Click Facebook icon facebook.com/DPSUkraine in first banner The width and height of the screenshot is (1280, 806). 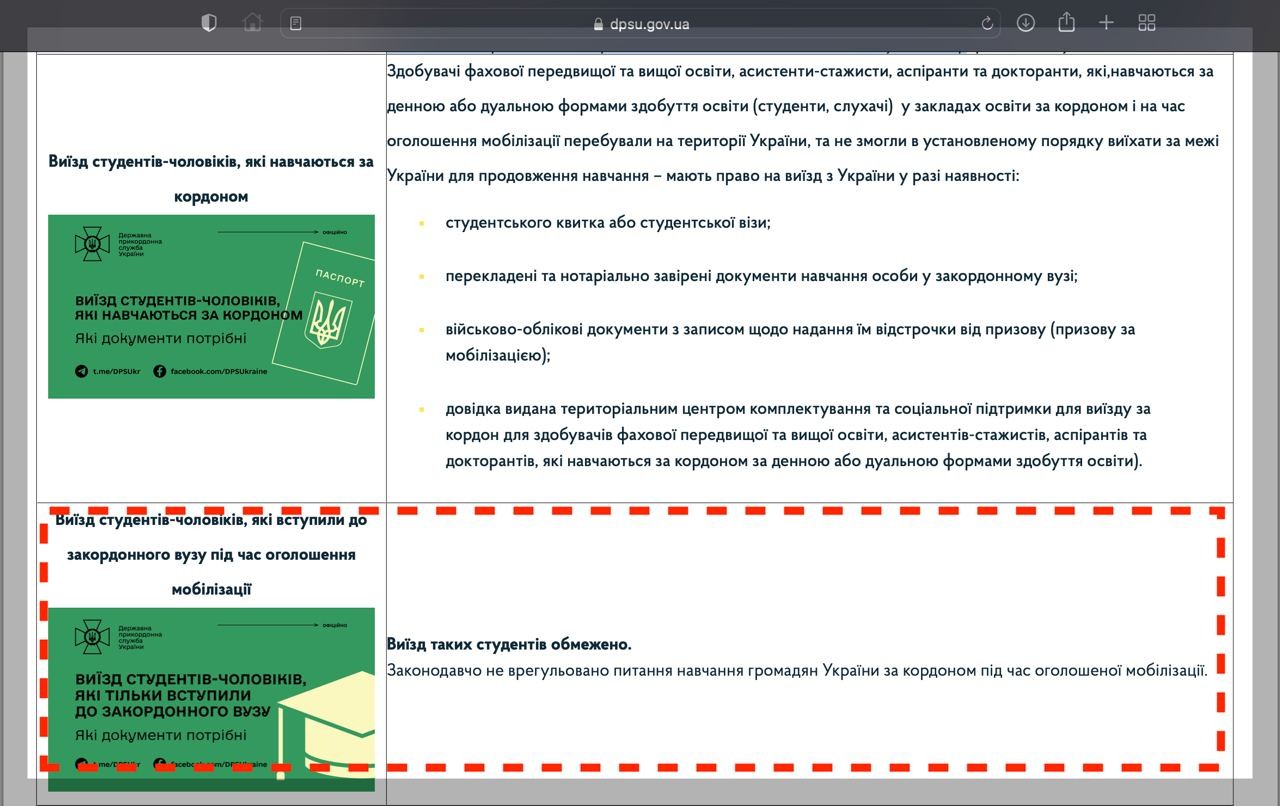(x=160, y=371)
